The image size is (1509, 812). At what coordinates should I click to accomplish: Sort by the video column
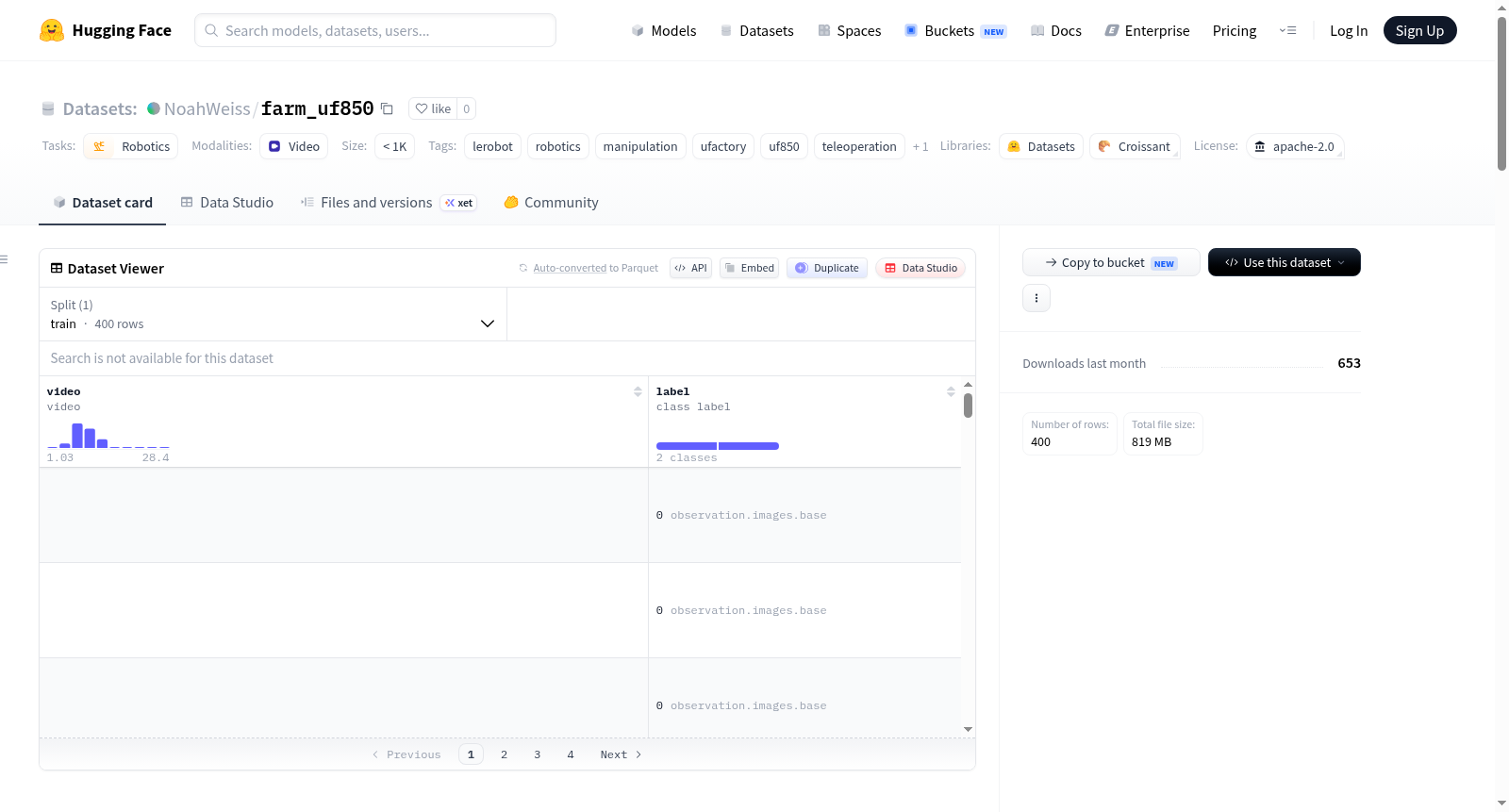coord(638,391)
